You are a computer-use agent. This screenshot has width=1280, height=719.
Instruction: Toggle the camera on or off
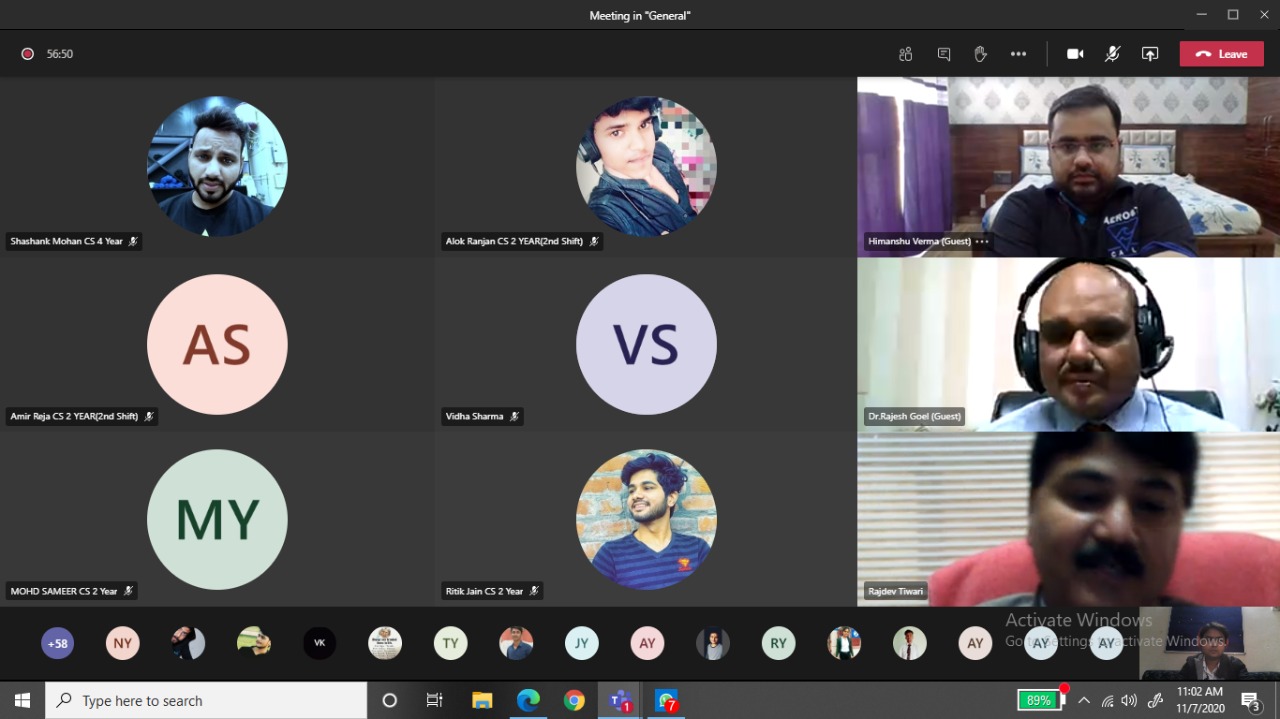(x=1075, y=54)
